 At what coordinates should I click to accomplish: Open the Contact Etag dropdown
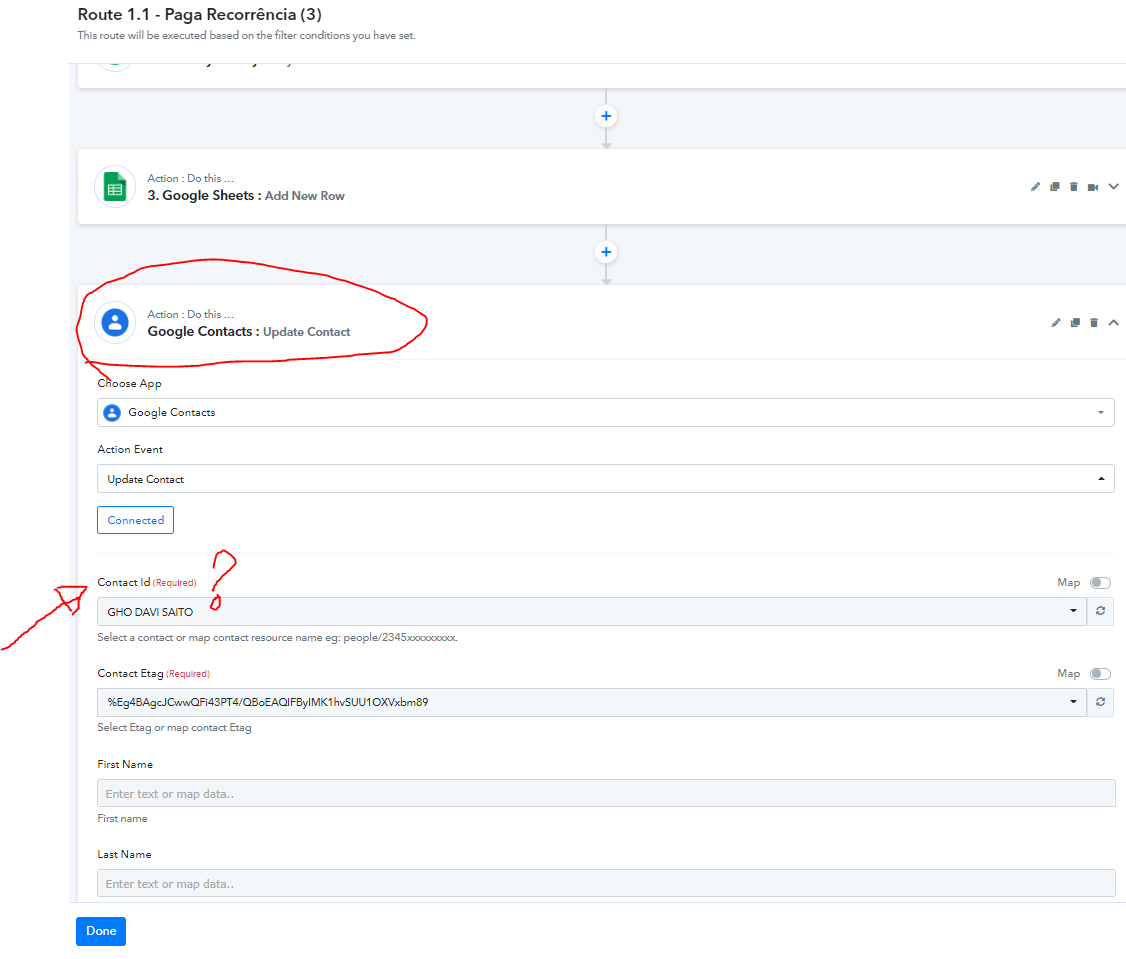[592, 702]
